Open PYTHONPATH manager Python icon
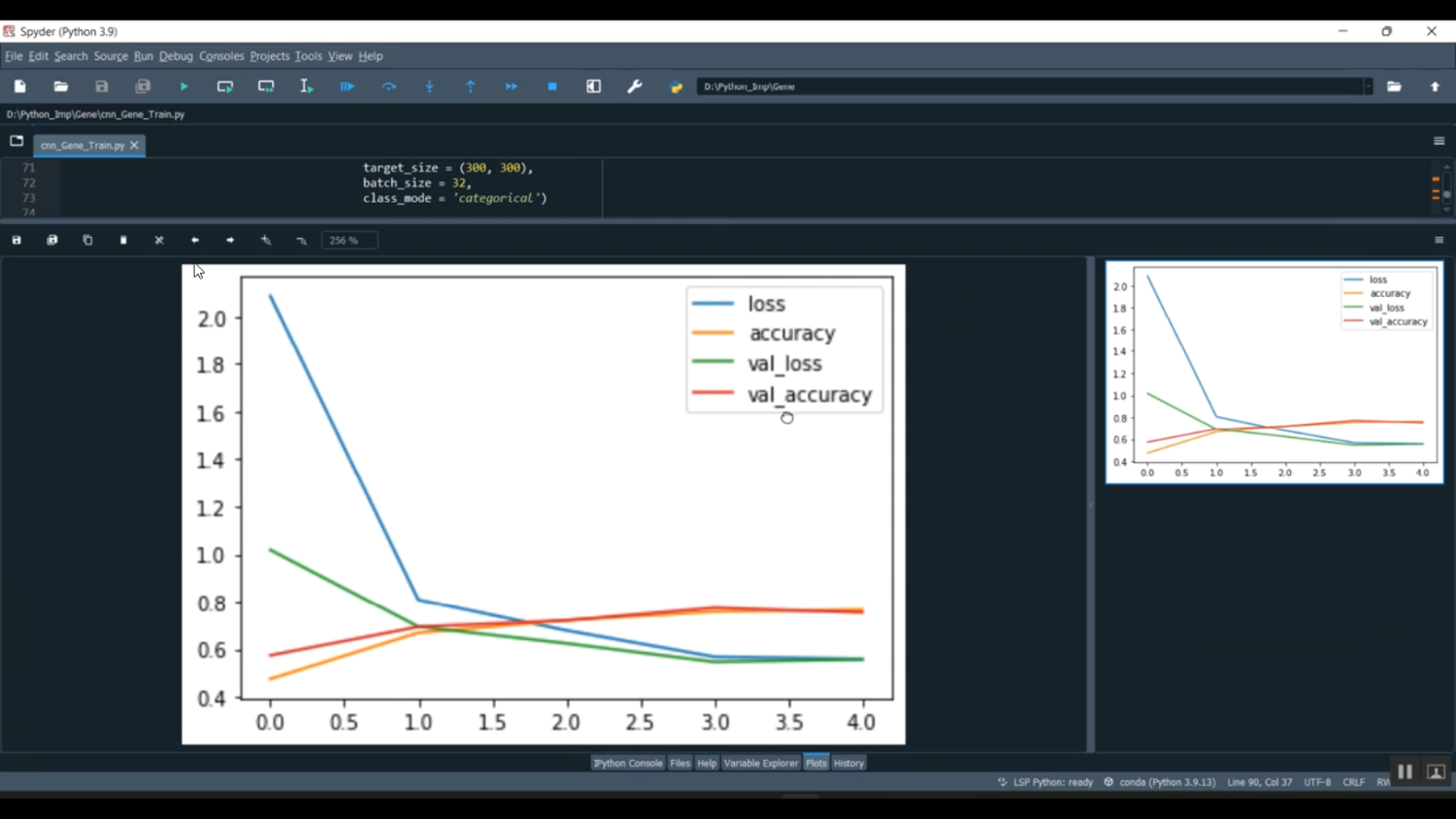The width and height of the screenshot is (1456, 819). click(677, 86)
